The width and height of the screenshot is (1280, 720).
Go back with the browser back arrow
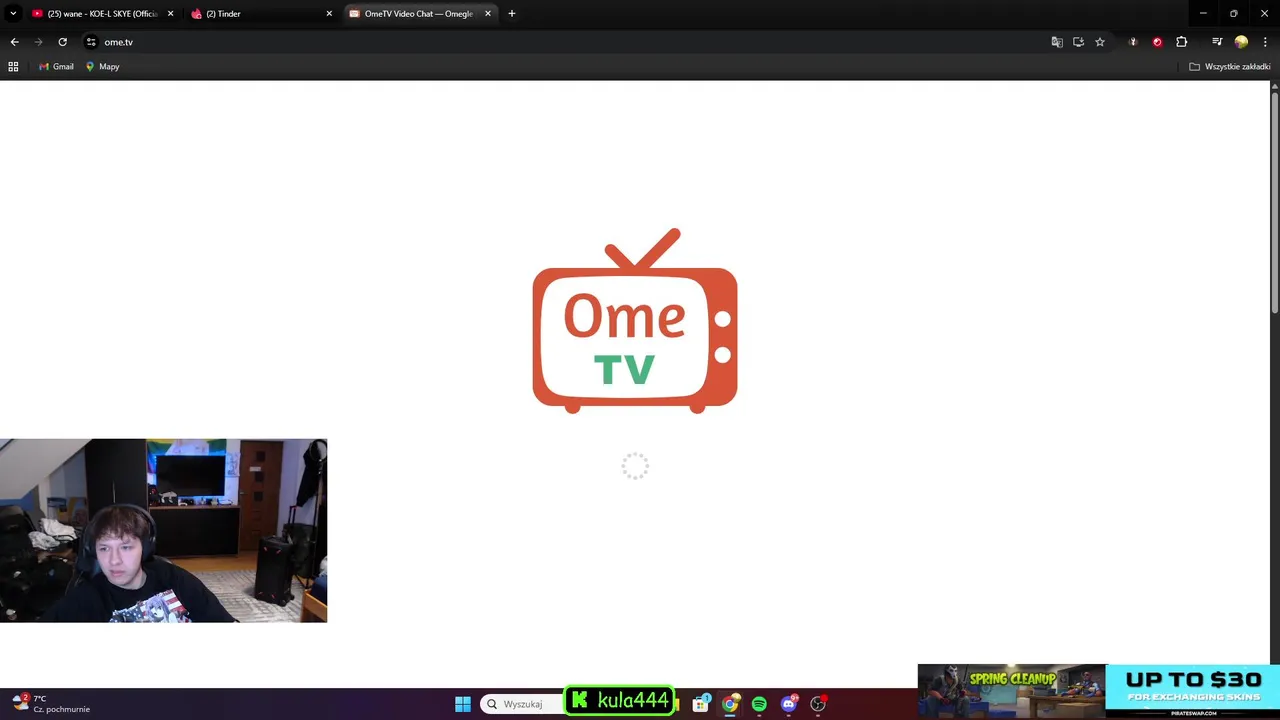point(14,42)
